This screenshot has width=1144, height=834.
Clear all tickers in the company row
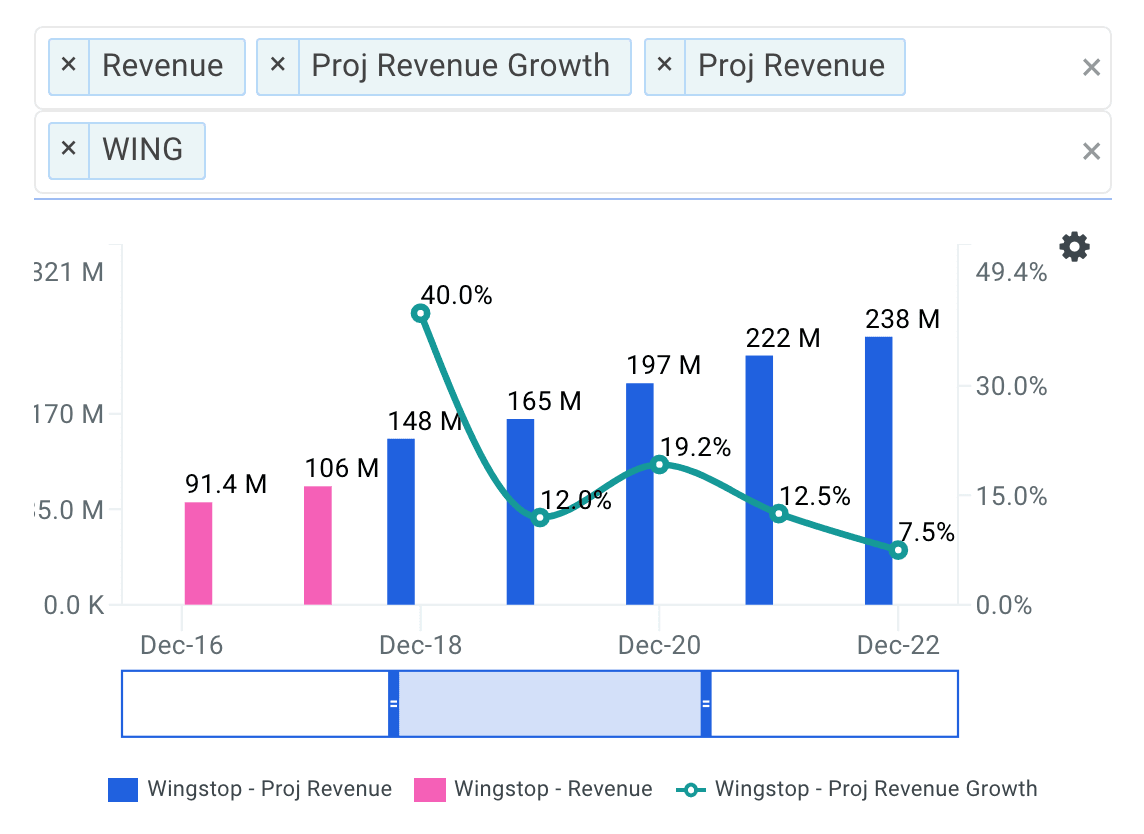click(x=1091, y=151)
